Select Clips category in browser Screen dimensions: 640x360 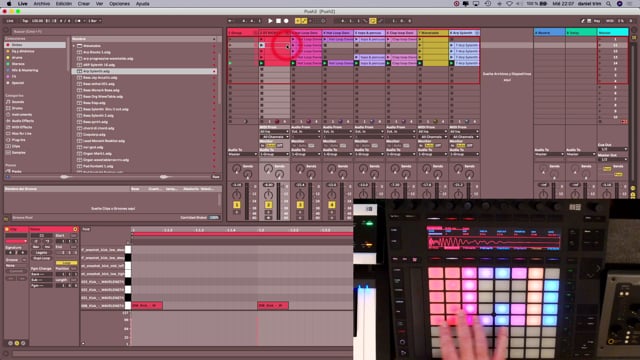point(16,146)
